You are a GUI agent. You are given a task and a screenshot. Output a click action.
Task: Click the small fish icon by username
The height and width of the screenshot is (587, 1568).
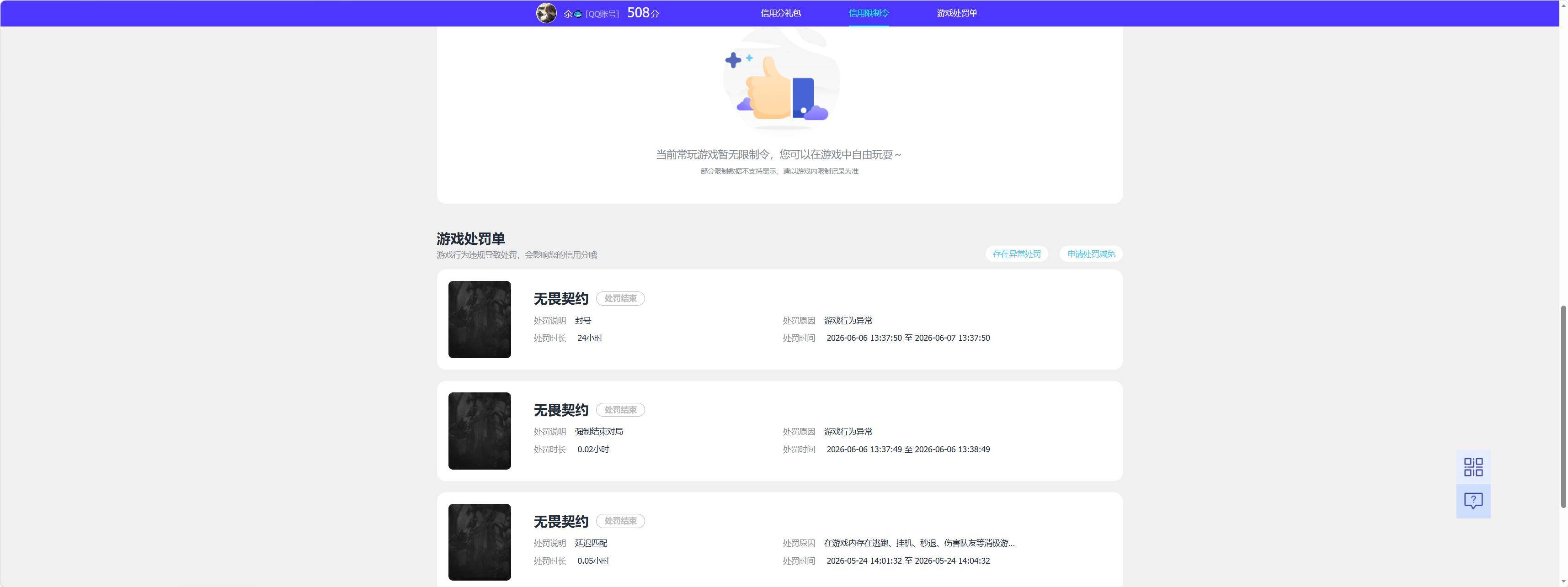[578, 14]
